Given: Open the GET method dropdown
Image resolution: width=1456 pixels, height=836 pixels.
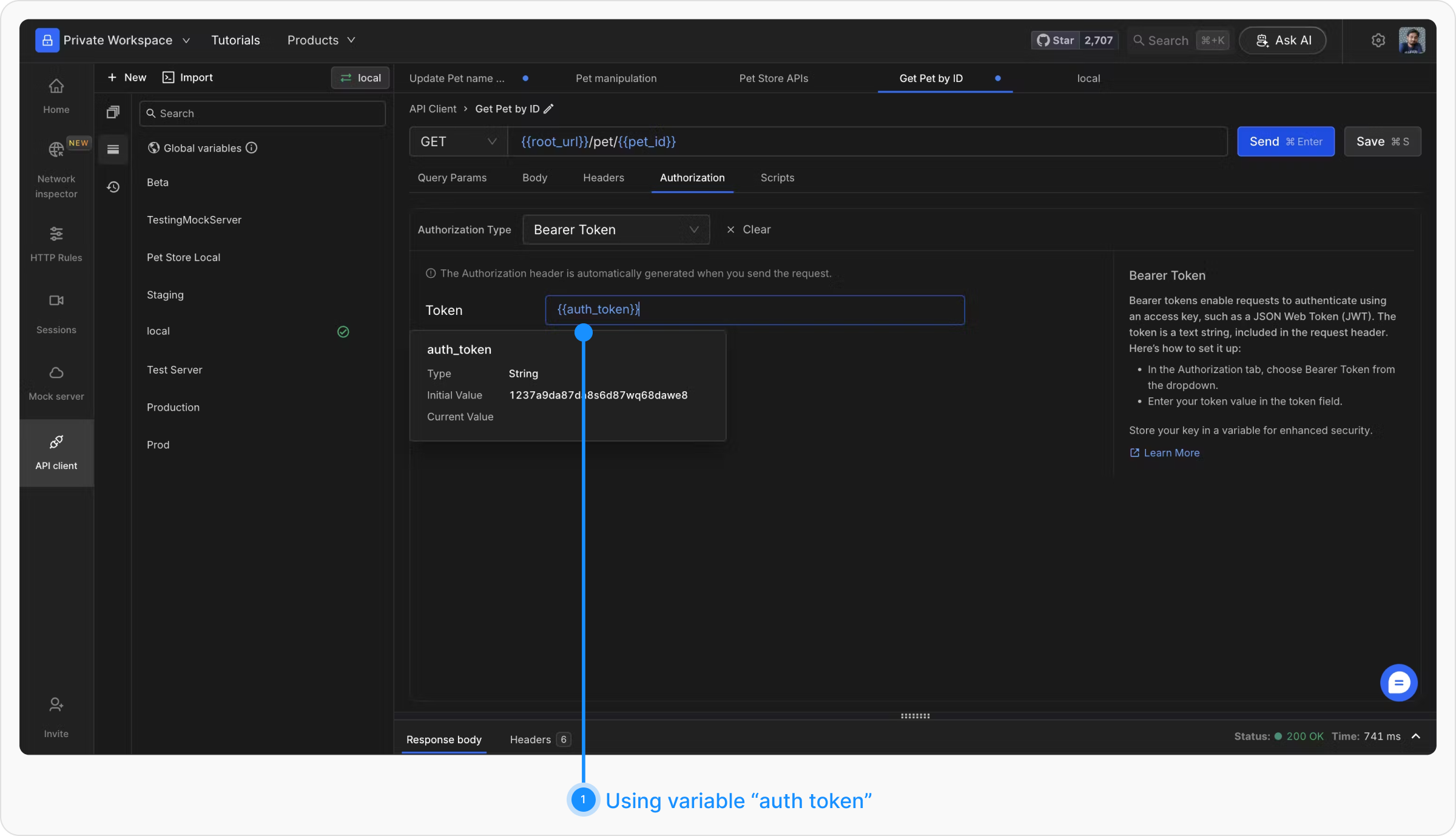Looking at the screenshot, I should 458,142.
